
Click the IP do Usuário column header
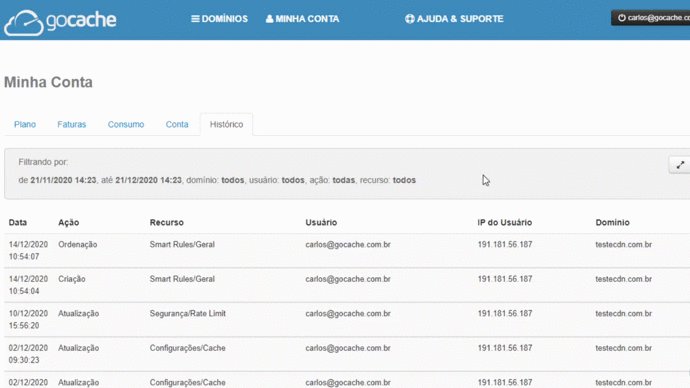505,223
